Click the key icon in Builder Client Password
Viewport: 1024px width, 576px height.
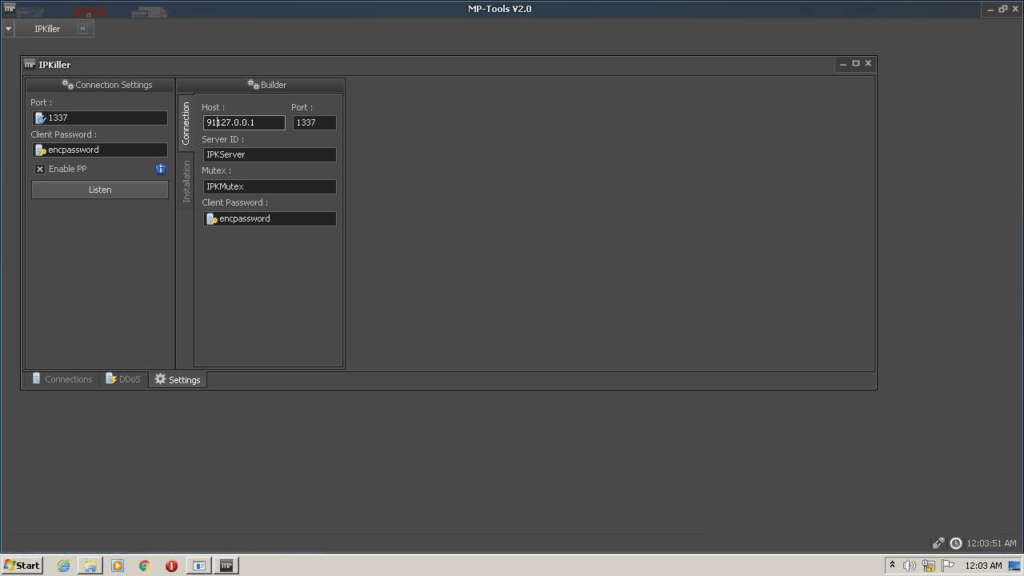pos(212,219)
